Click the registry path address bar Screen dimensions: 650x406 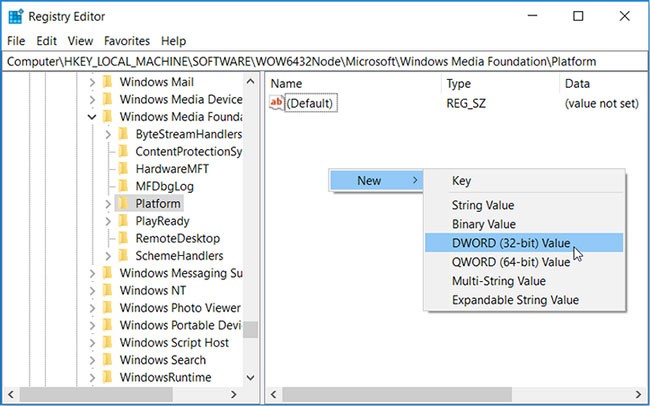point(325,61)
